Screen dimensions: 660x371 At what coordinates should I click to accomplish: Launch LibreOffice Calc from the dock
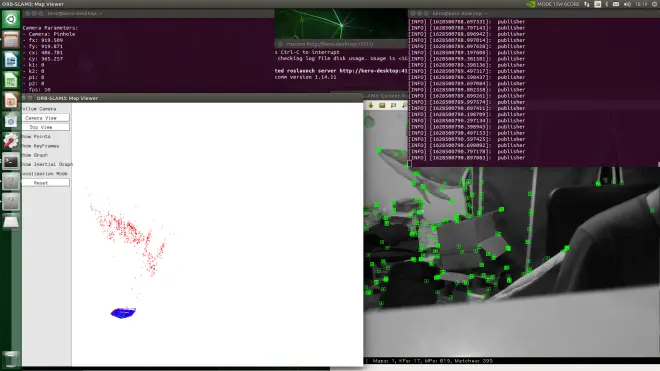point(11,80)
